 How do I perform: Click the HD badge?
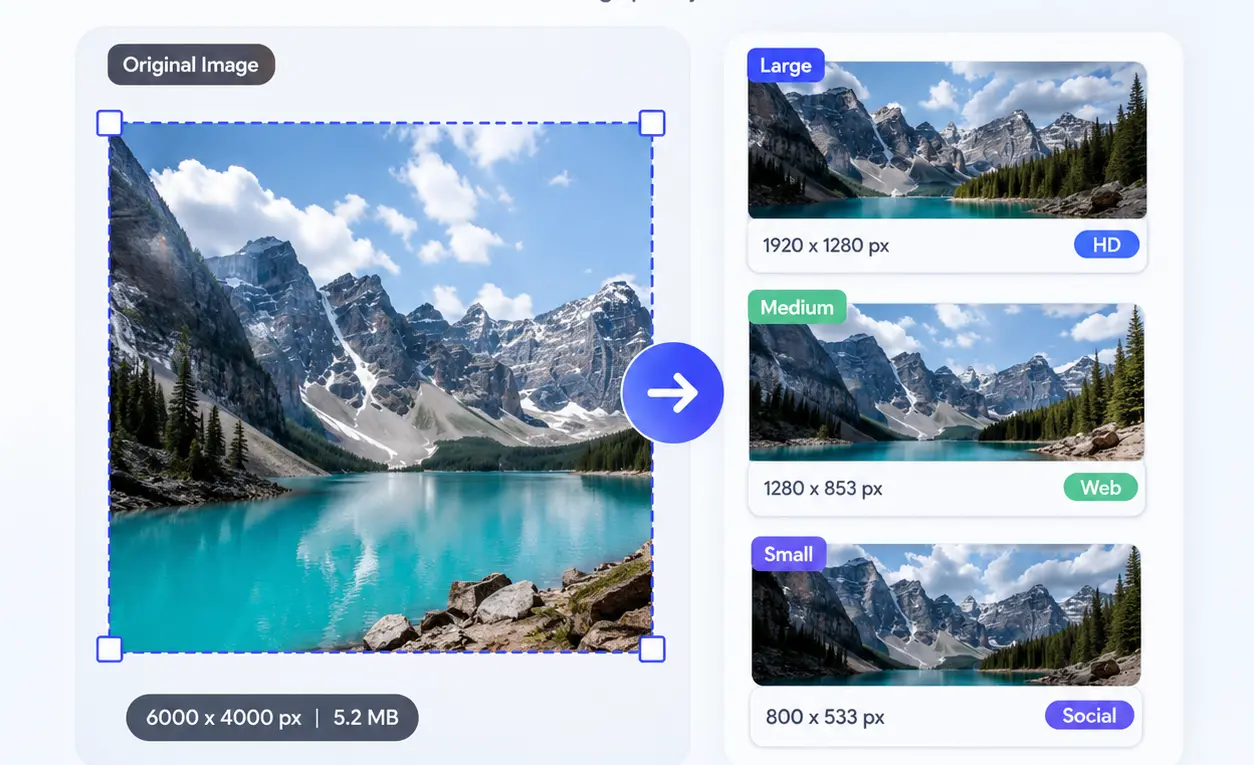point(1107,245)
